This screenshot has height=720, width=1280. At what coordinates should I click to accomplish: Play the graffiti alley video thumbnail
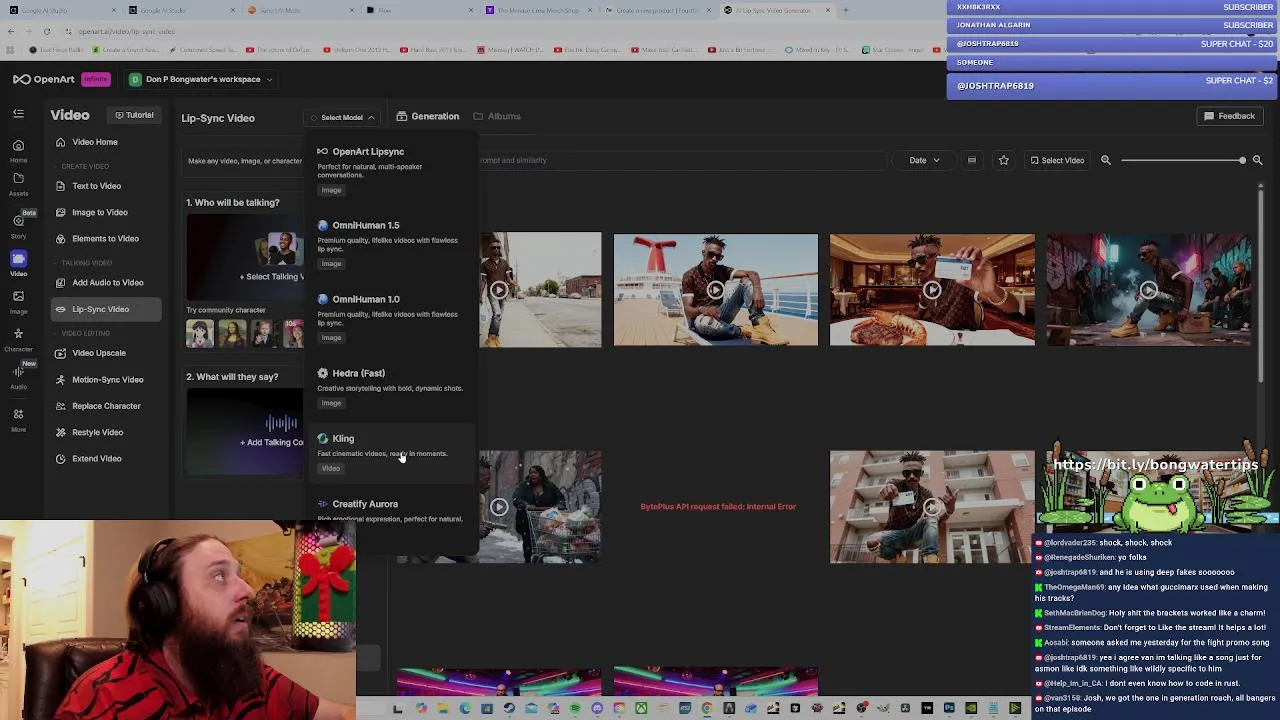[1148, 290]
